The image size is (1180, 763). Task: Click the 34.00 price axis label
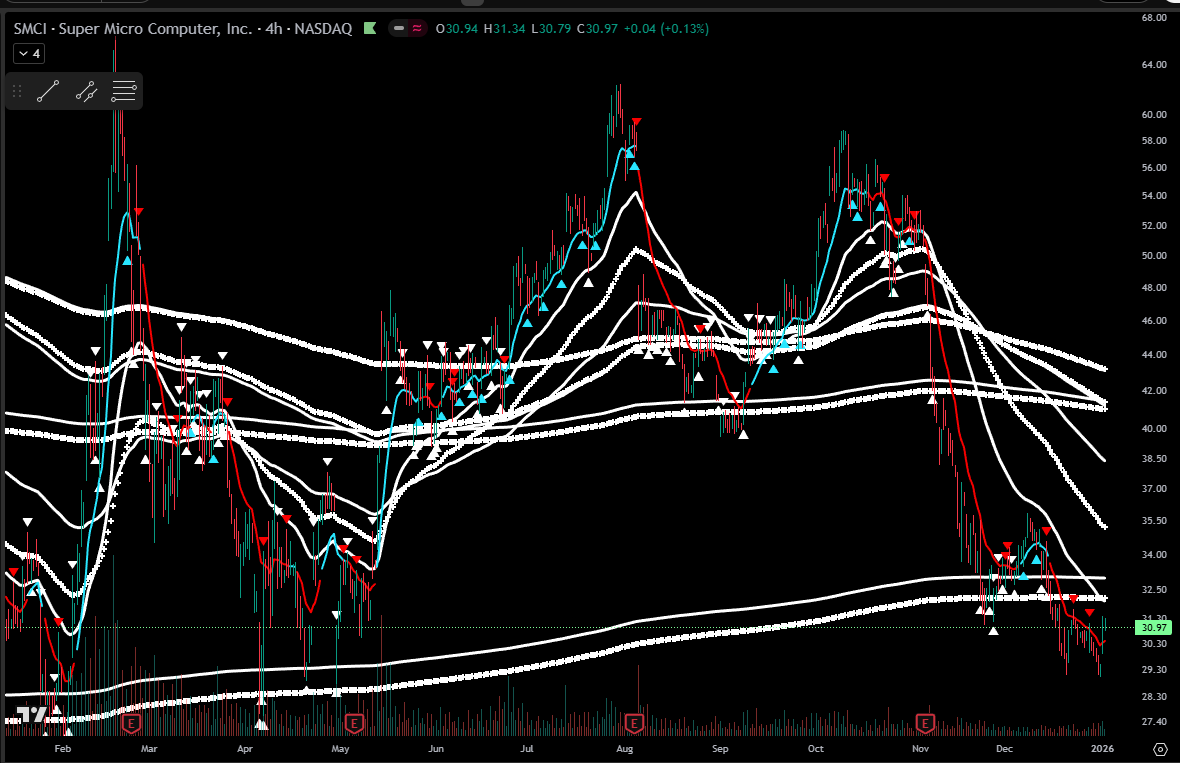tap(1154, 555)
